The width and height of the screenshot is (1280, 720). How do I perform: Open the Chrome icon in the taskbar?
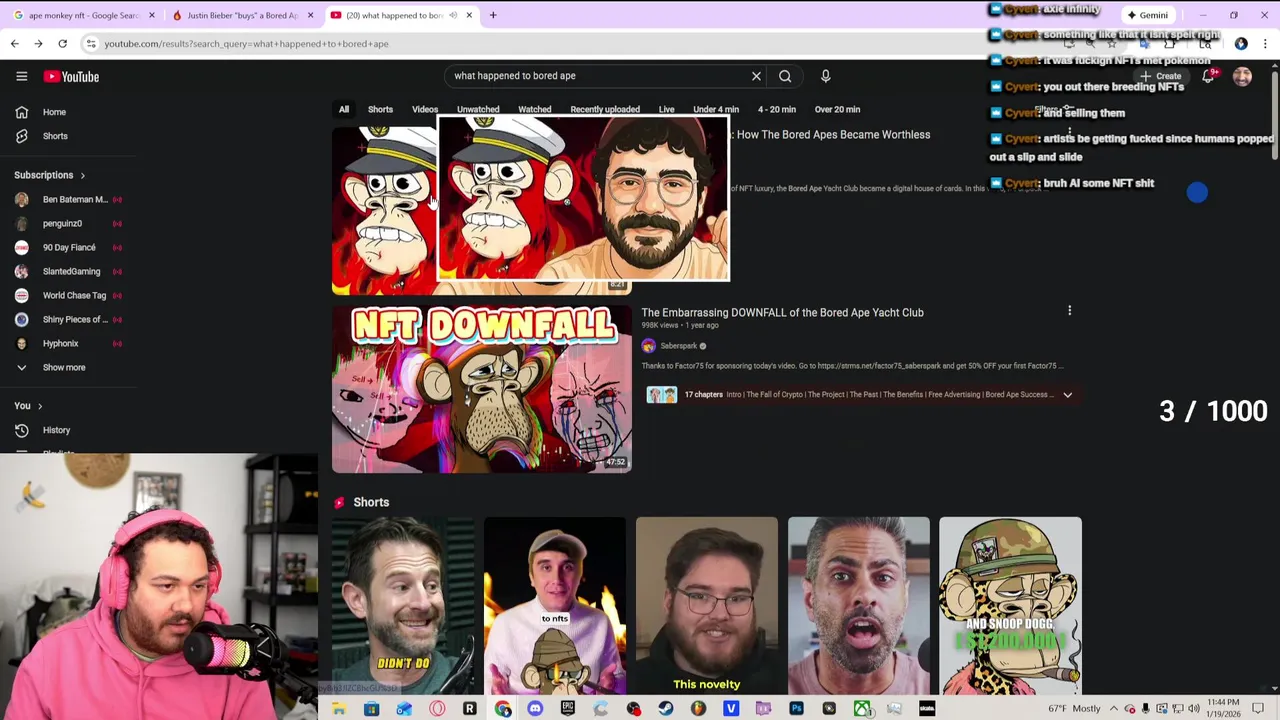tap(502, 709)
